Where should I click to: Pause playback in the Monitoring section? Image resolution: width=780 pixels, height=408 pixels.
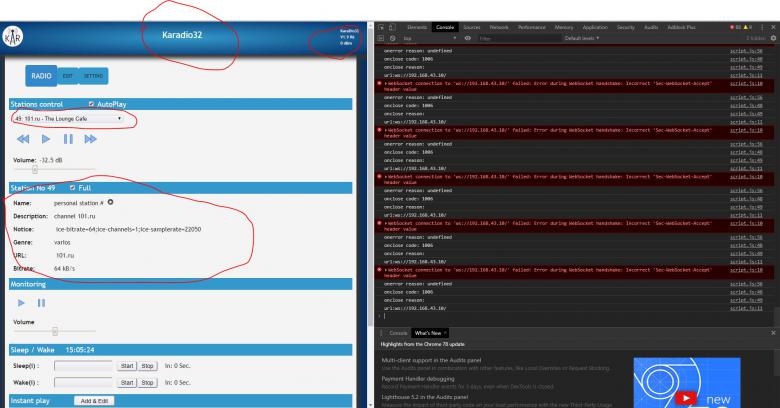point(41,303)
